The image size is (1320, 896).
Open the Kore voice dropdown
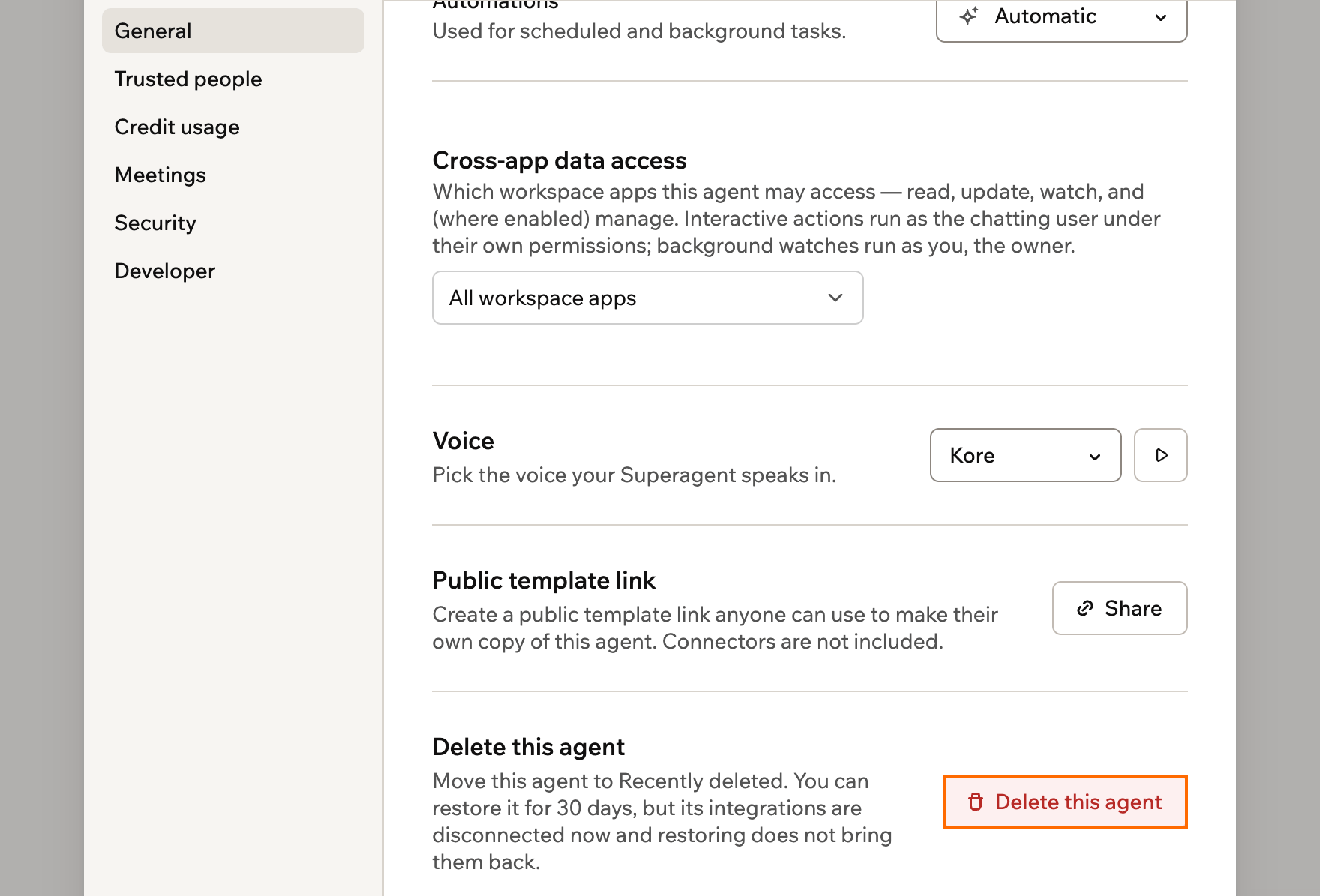1025,455
